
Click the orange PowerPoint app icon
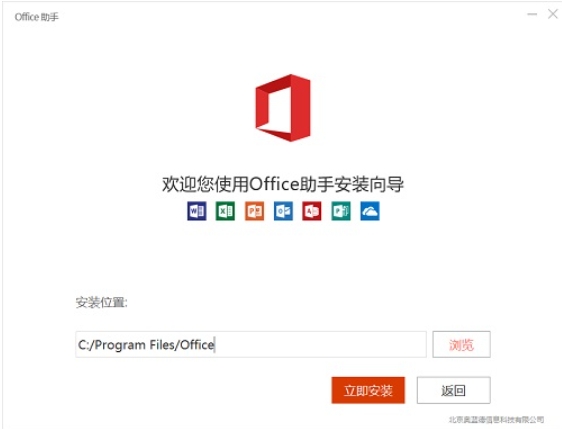(254, 211)
